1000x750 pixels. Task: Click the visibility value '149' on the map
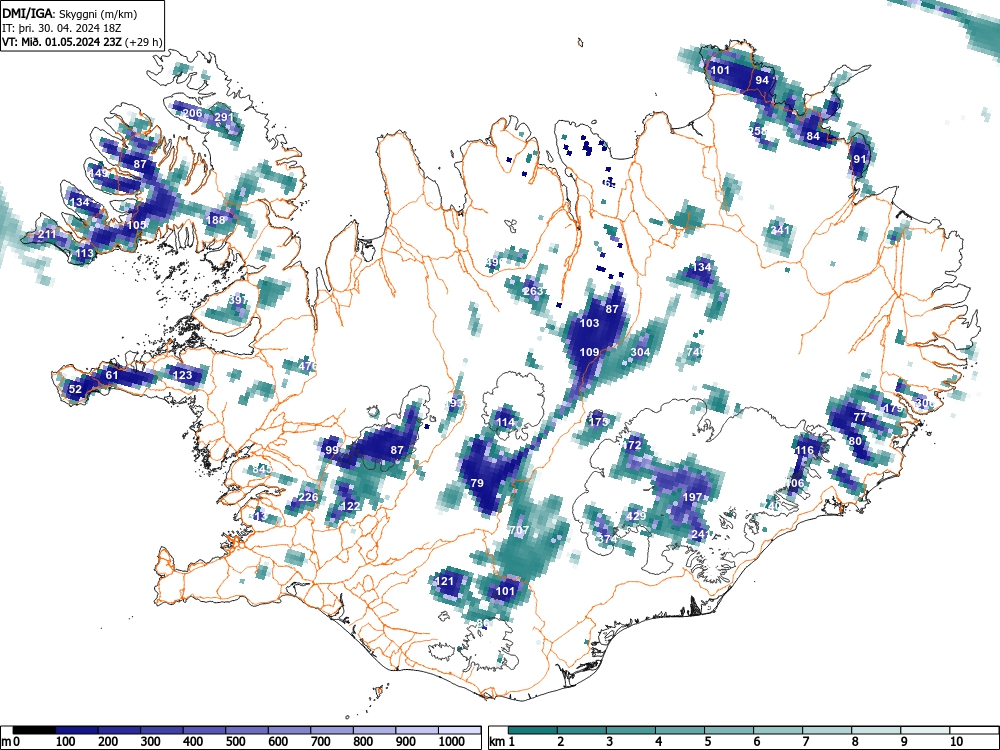coord(99,173)
